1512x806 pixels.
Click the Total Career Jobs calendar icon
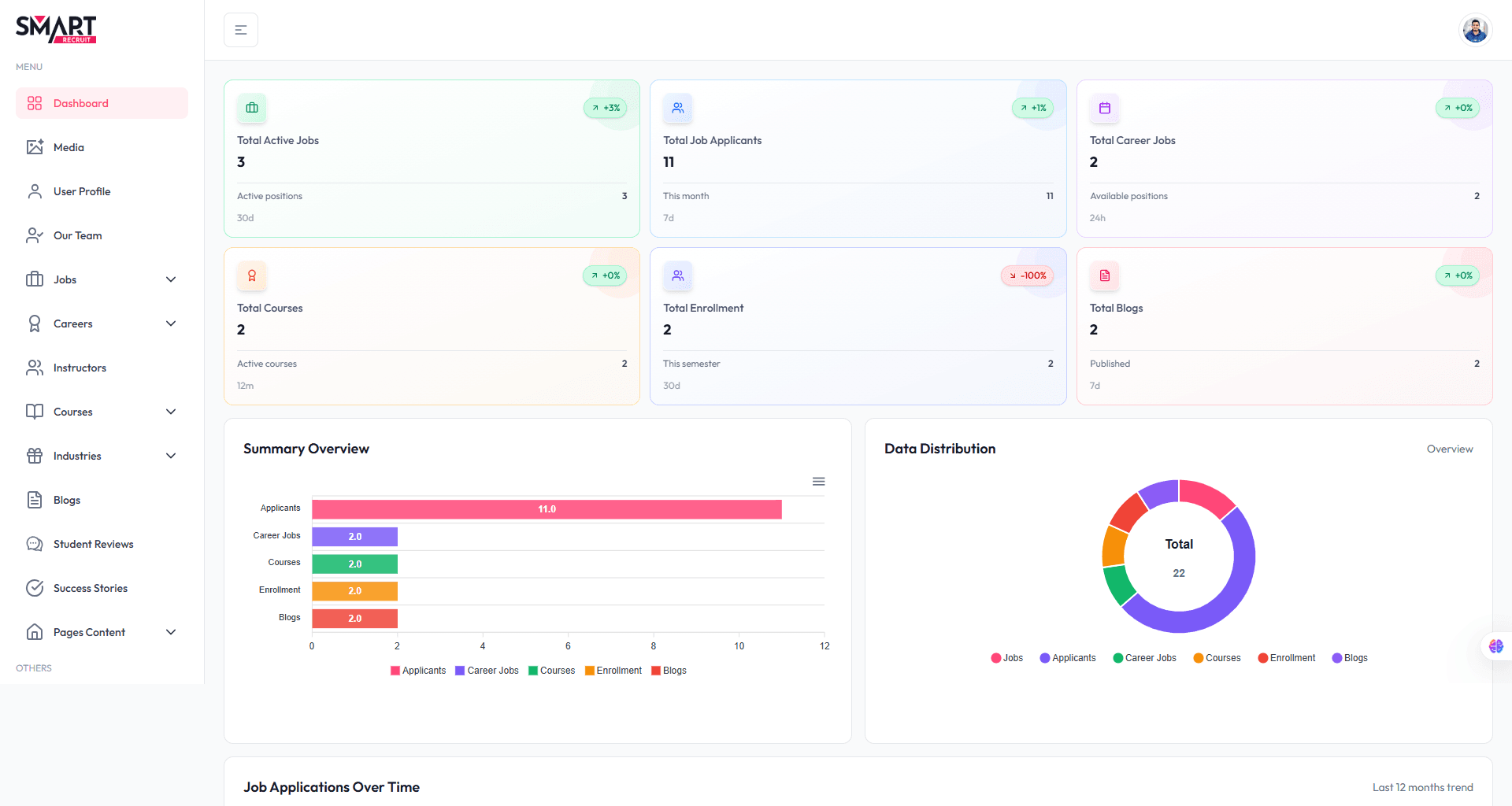[x=1104, y=108]
